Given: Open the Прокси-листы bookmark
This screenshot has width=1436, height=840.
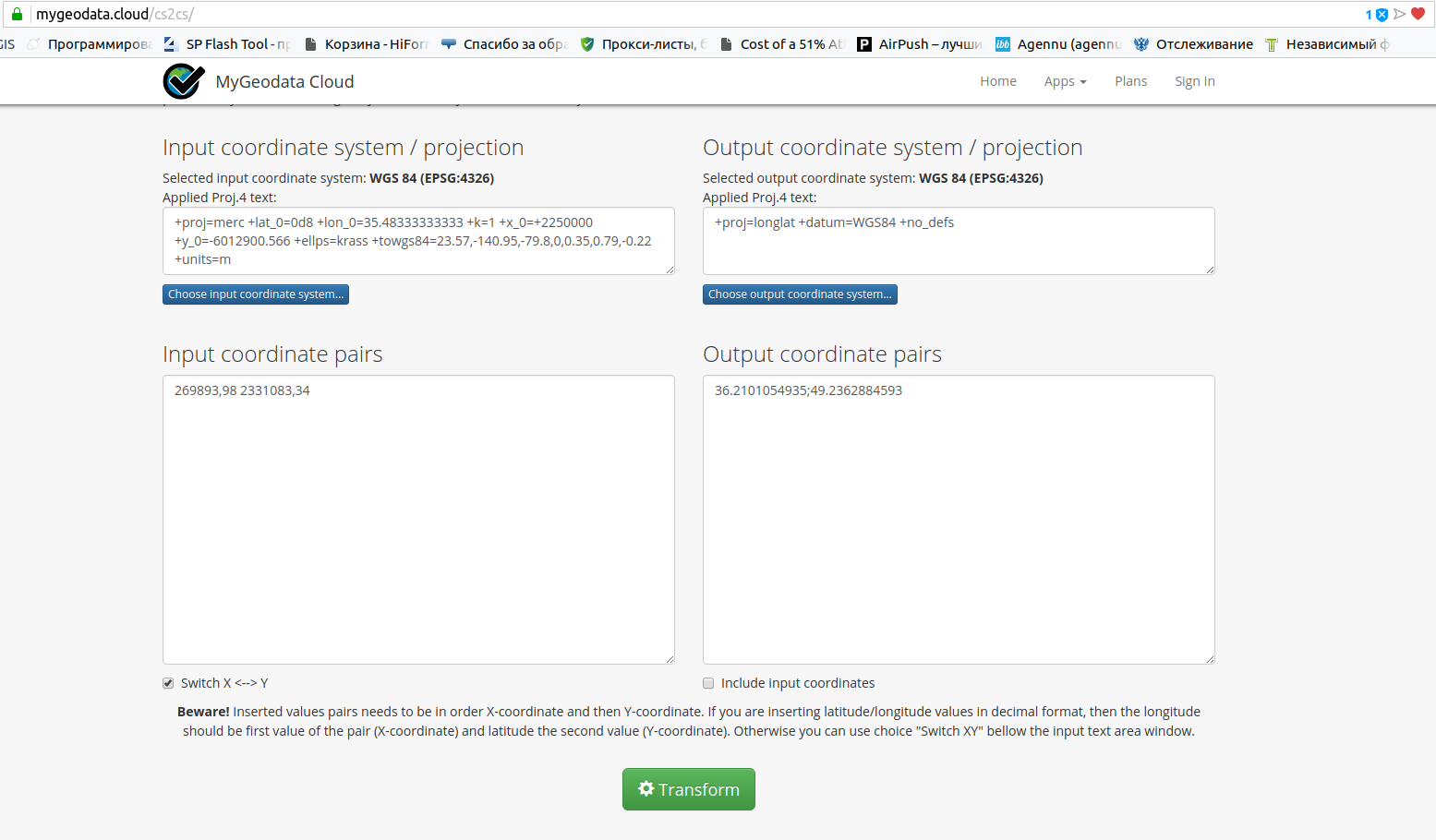Looking at the screenshot, I should tap(644, 44).
